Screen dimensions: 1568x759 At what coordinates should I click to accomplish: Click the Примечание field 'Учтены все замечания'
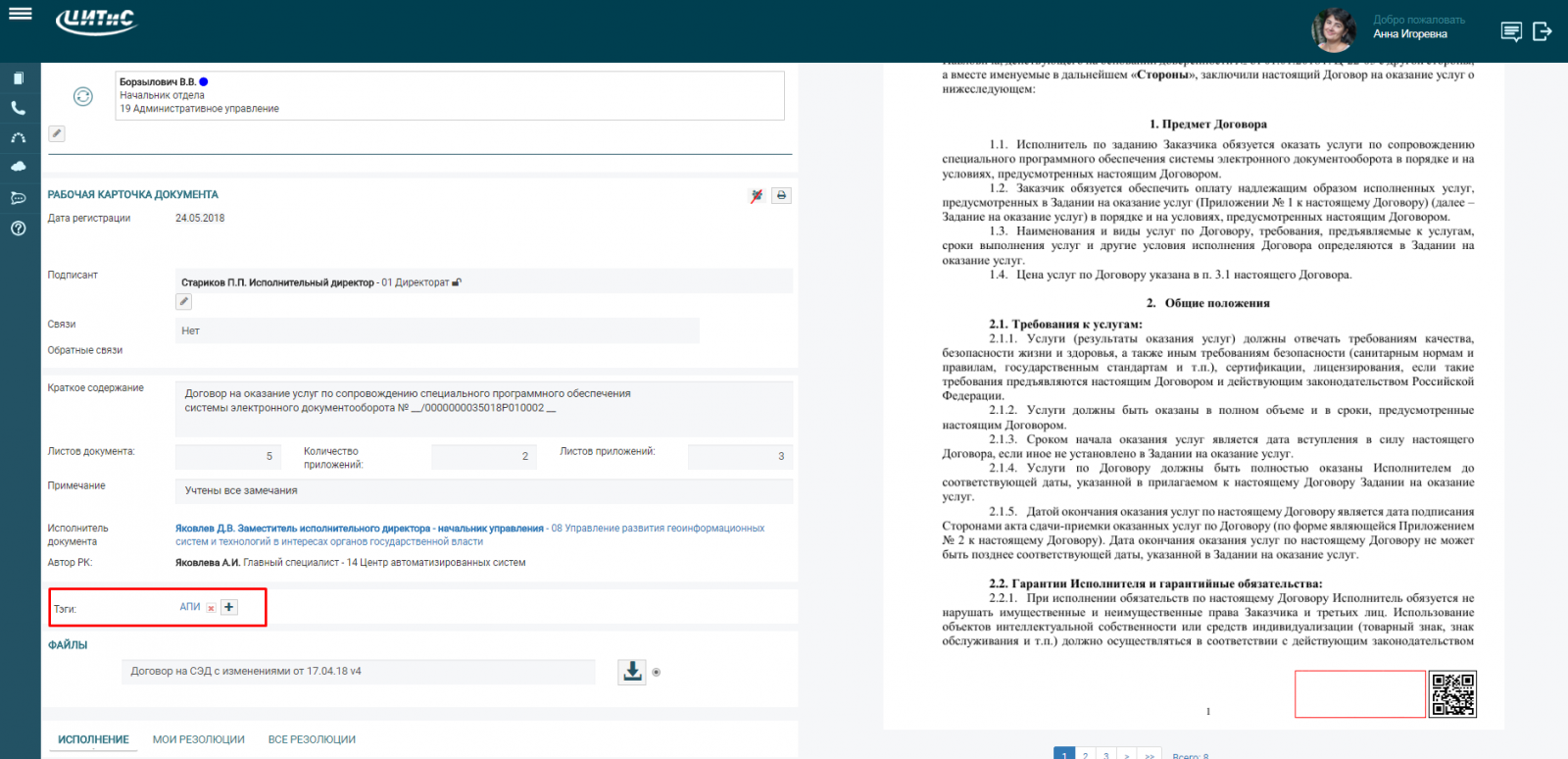(x=484, y=491)
